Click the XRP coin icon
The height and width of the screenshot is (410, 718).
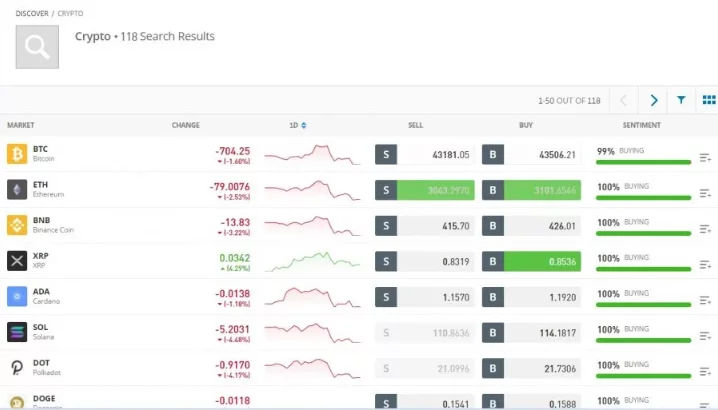coord(16,261)
